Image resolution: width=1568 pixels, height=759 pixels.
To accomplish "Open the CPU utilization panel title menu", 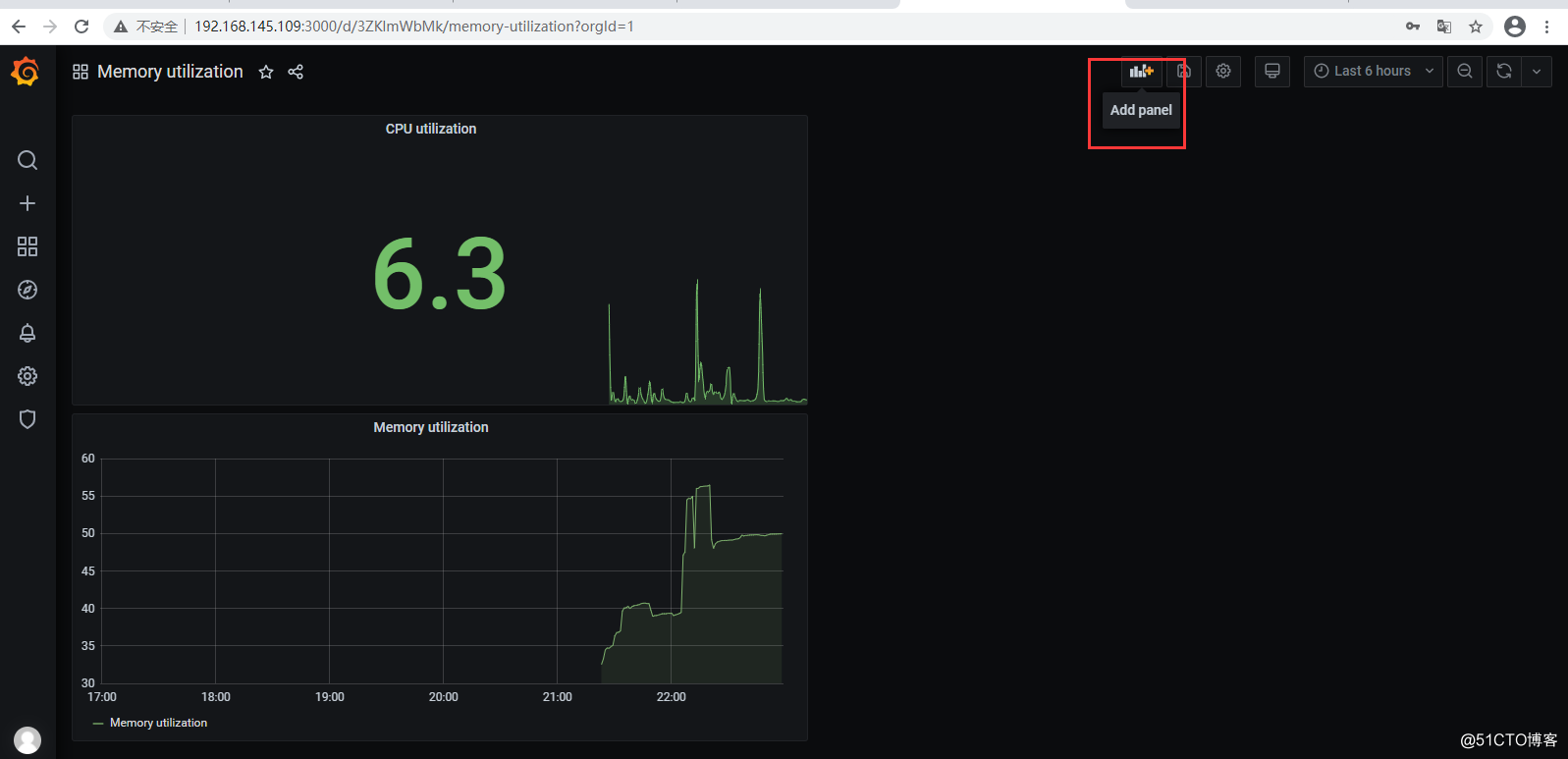I will pos(431,129).
